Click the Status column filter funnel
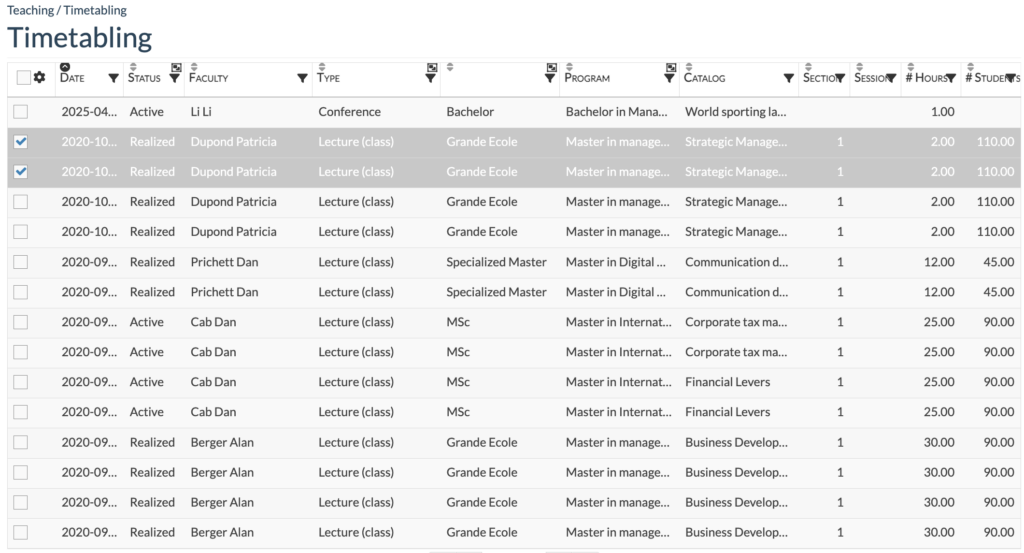The width and height of the screenshot is (1024, 553). click(x=175, y=78)
